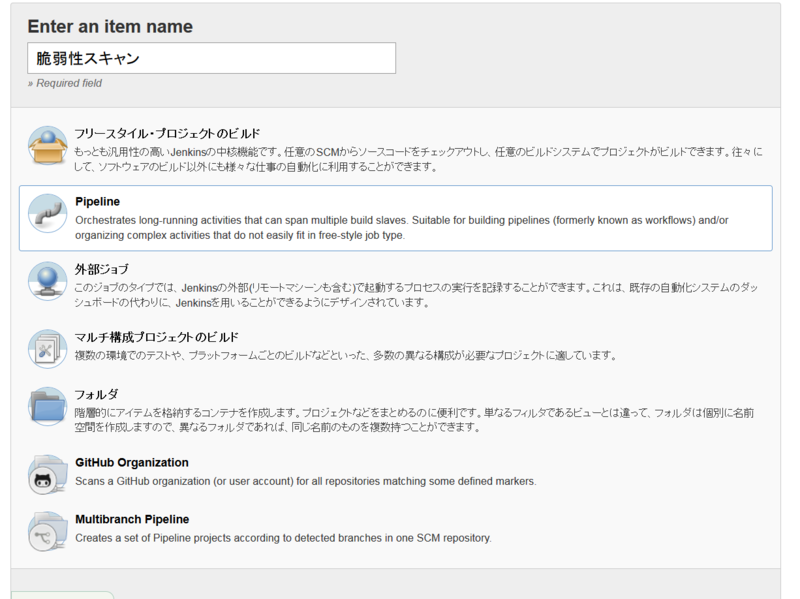Click the folder description starting 階層的にアイテムを
This screenshot has width=800, height=599.
[x=414, y=420]
